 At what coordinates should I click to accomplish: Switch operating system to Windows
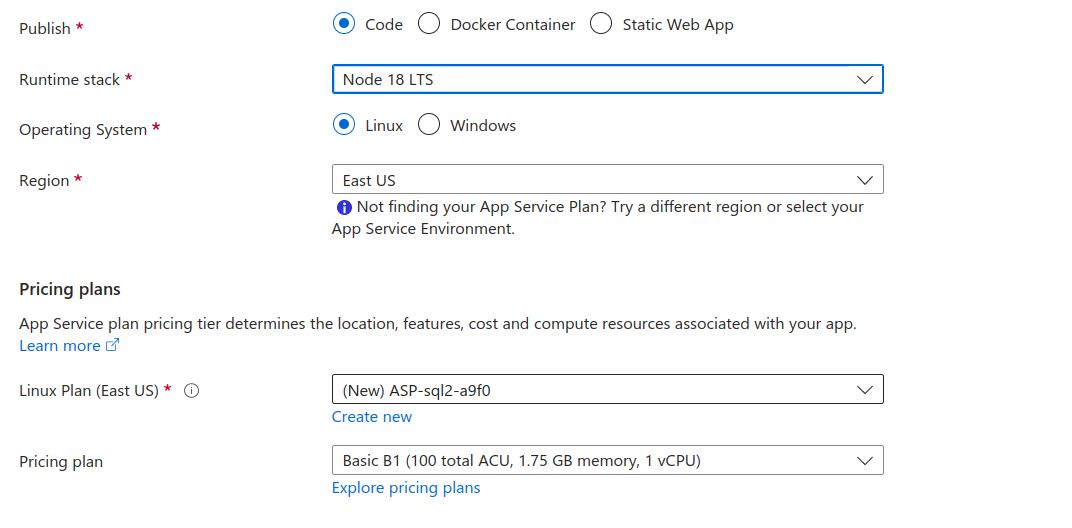click(429, 125)
